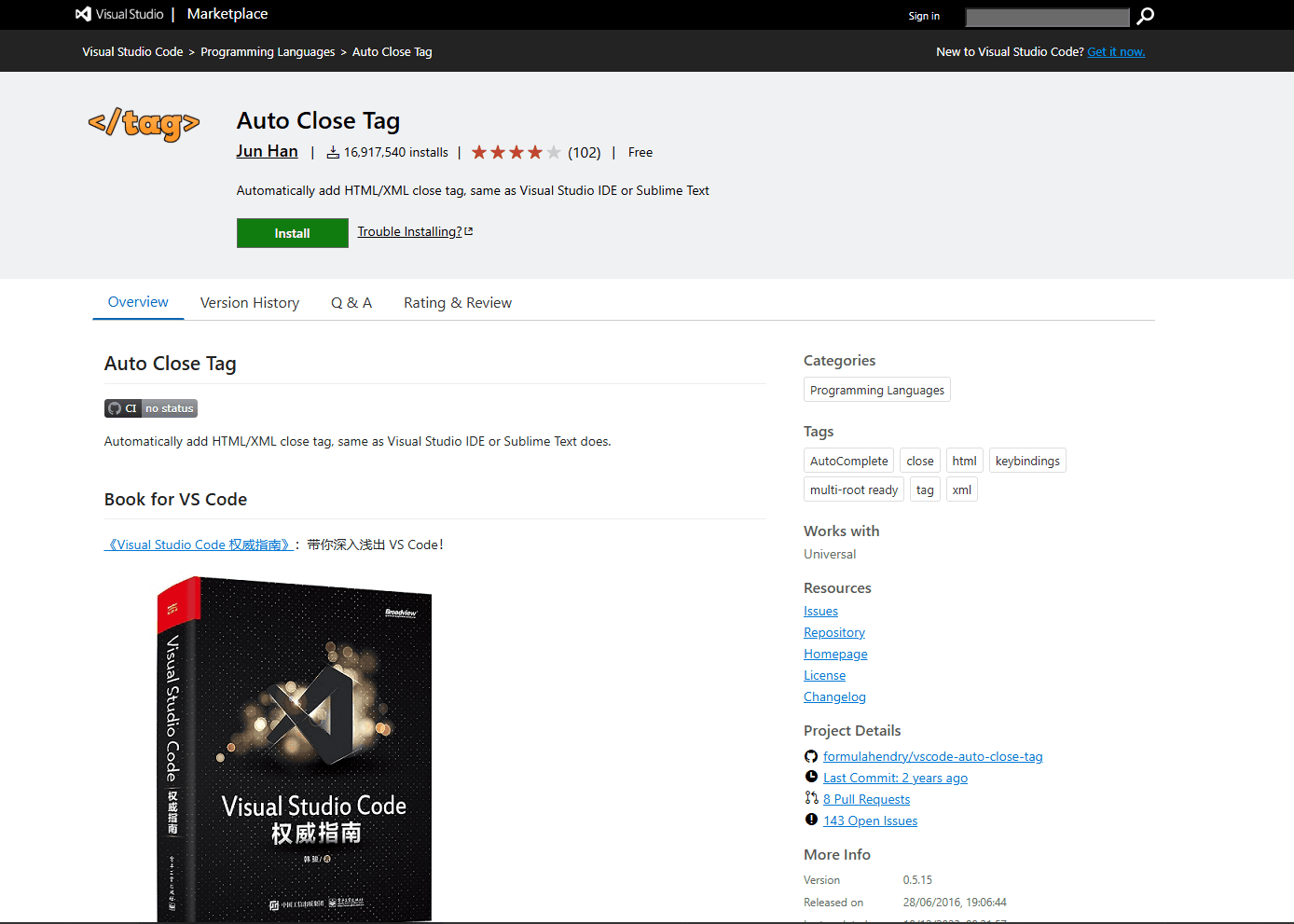This screenshot has width=1294, height=924.
Task: Click the GitHub icon next to formulahendry repository
Action: [811, 756]
